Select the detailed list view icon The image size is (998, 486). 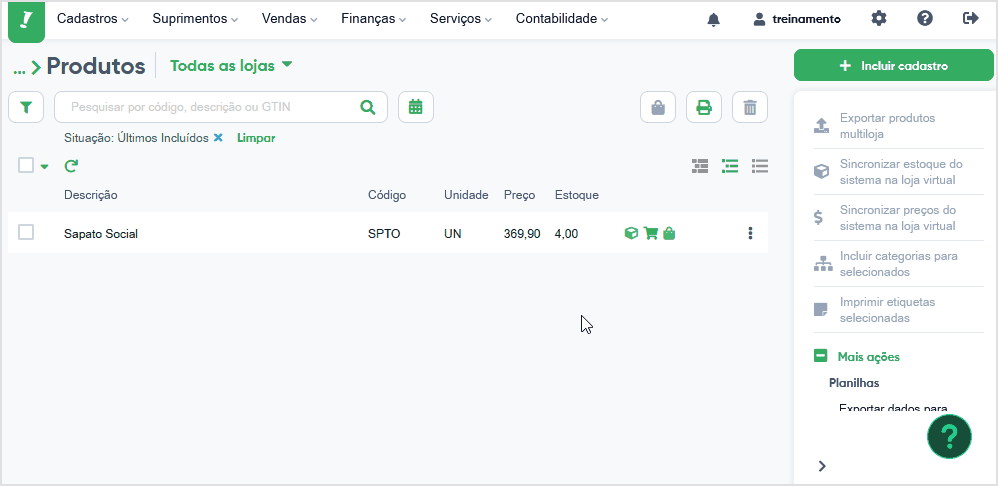point(729,166)
